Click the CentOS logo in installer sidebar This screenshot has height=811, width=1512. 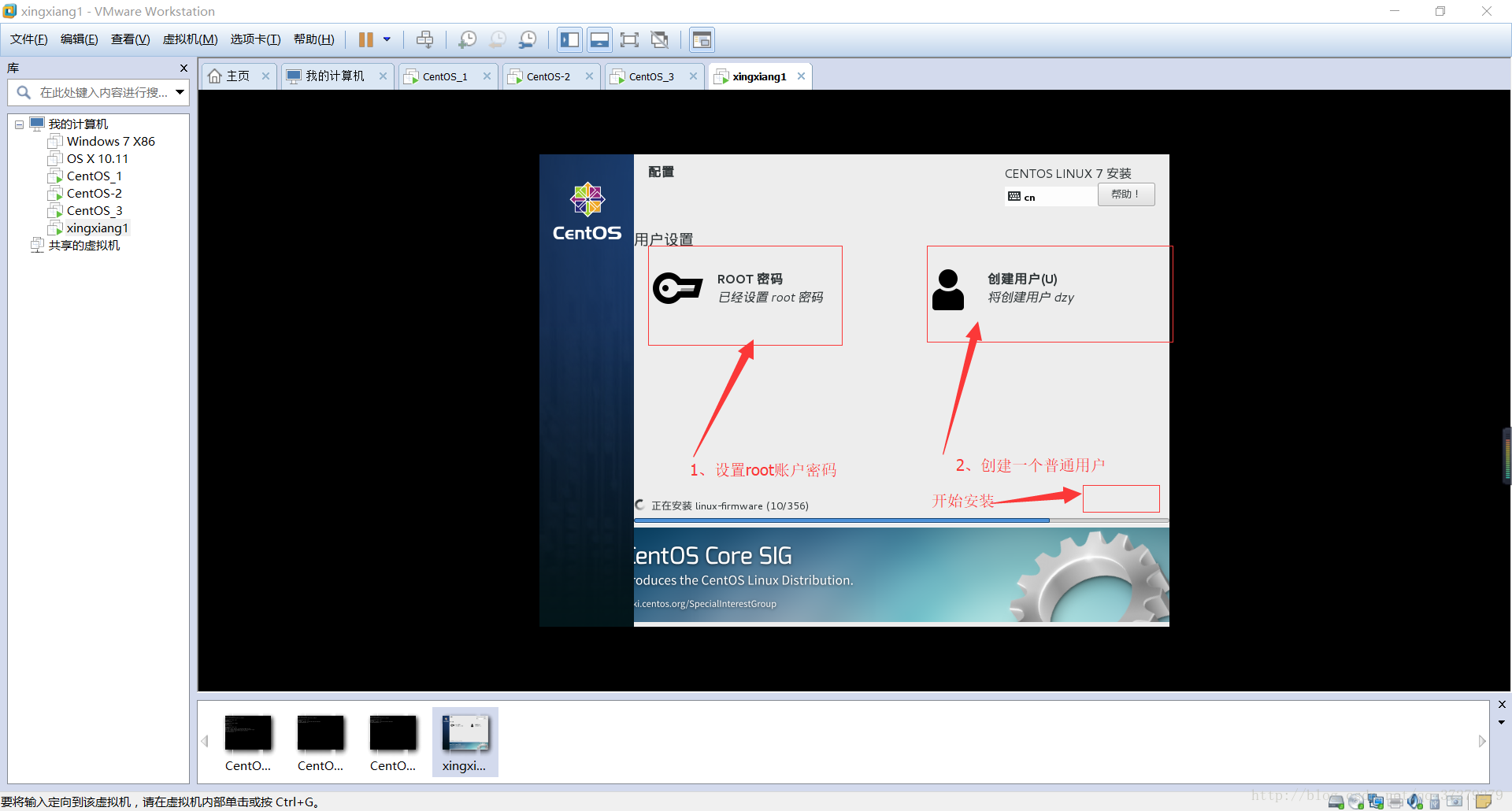pyautogui.click(x=587, y=211)
